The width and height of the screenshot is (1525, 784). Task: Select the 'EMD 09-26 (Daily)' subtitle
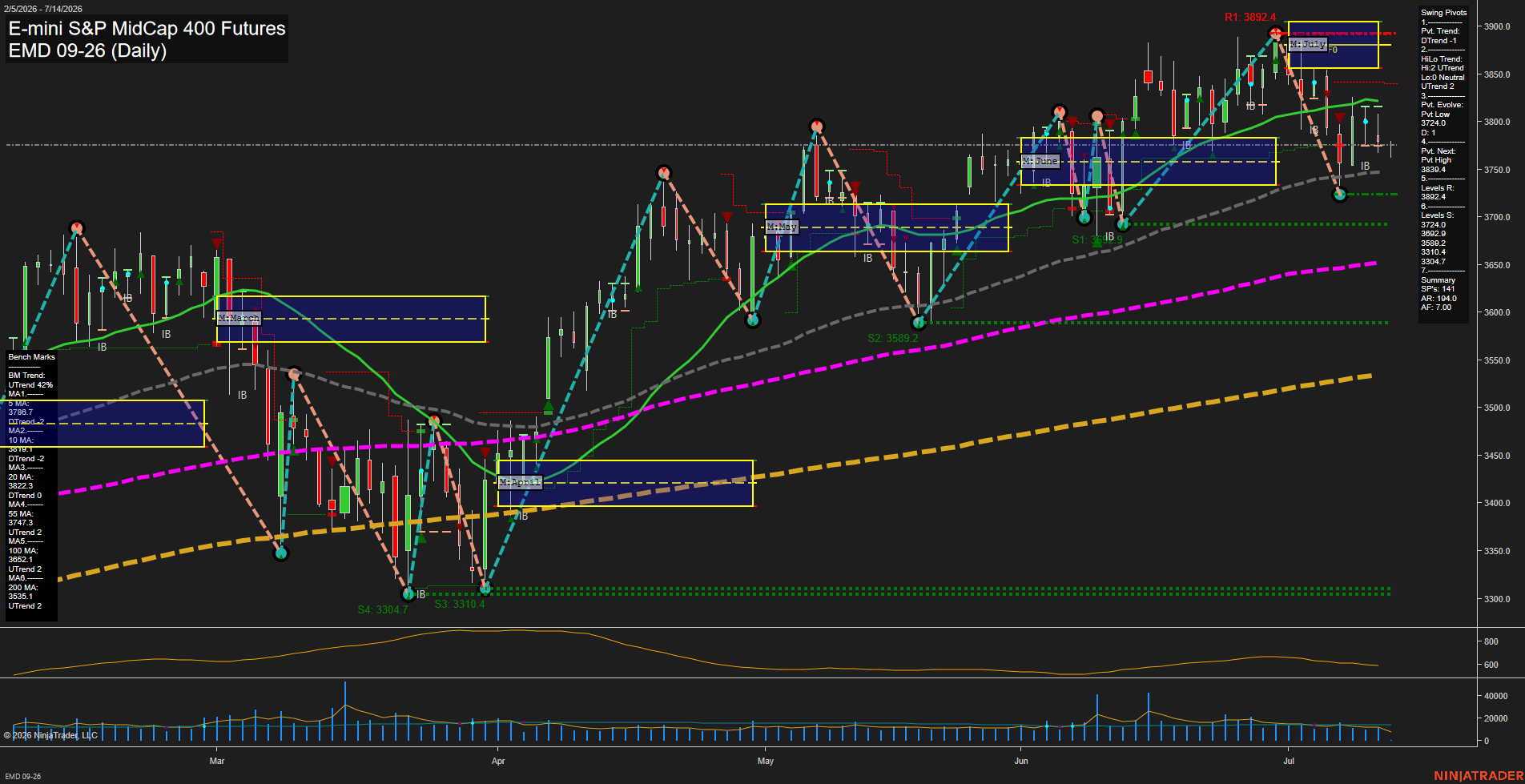[87, 50]
